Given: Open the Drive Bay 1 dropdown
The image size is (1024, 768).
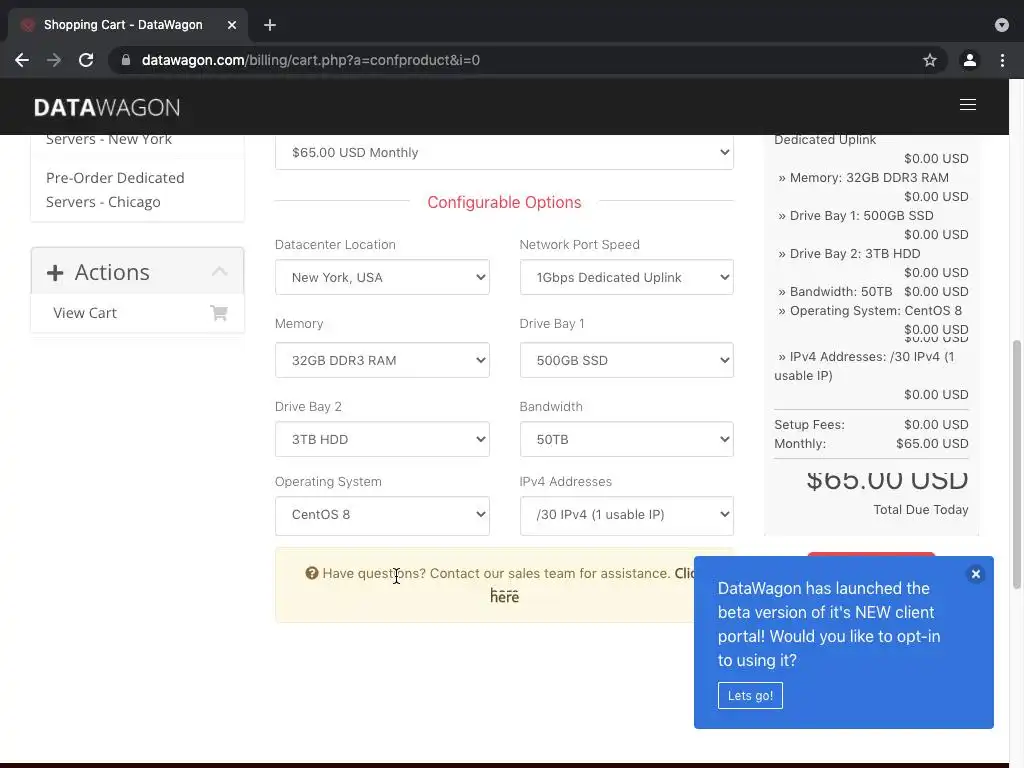Looking at the screenshot, I should pos(626,360).
